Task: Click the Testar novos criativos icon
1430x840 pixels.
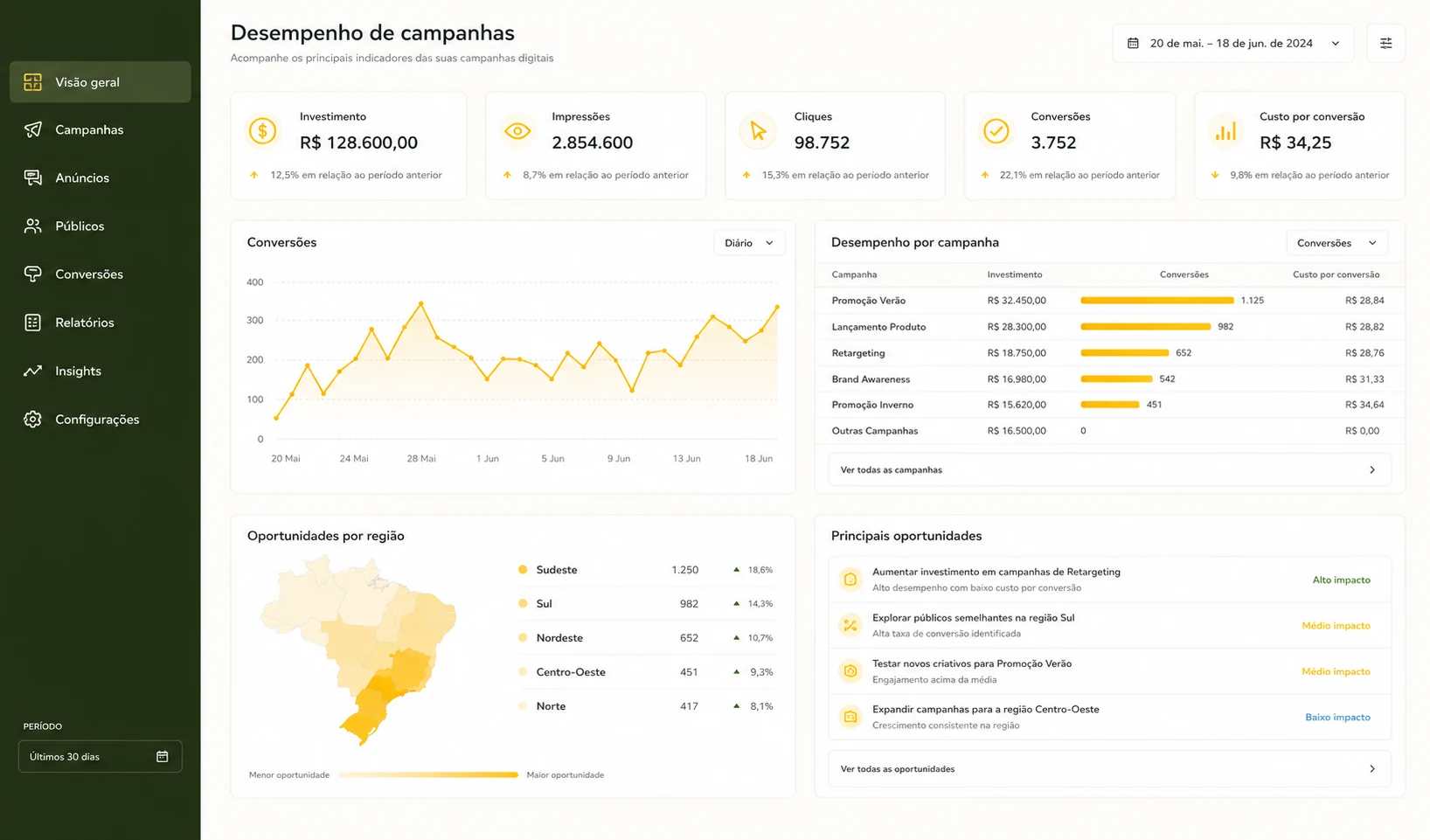Action: (x=850, y=671)
